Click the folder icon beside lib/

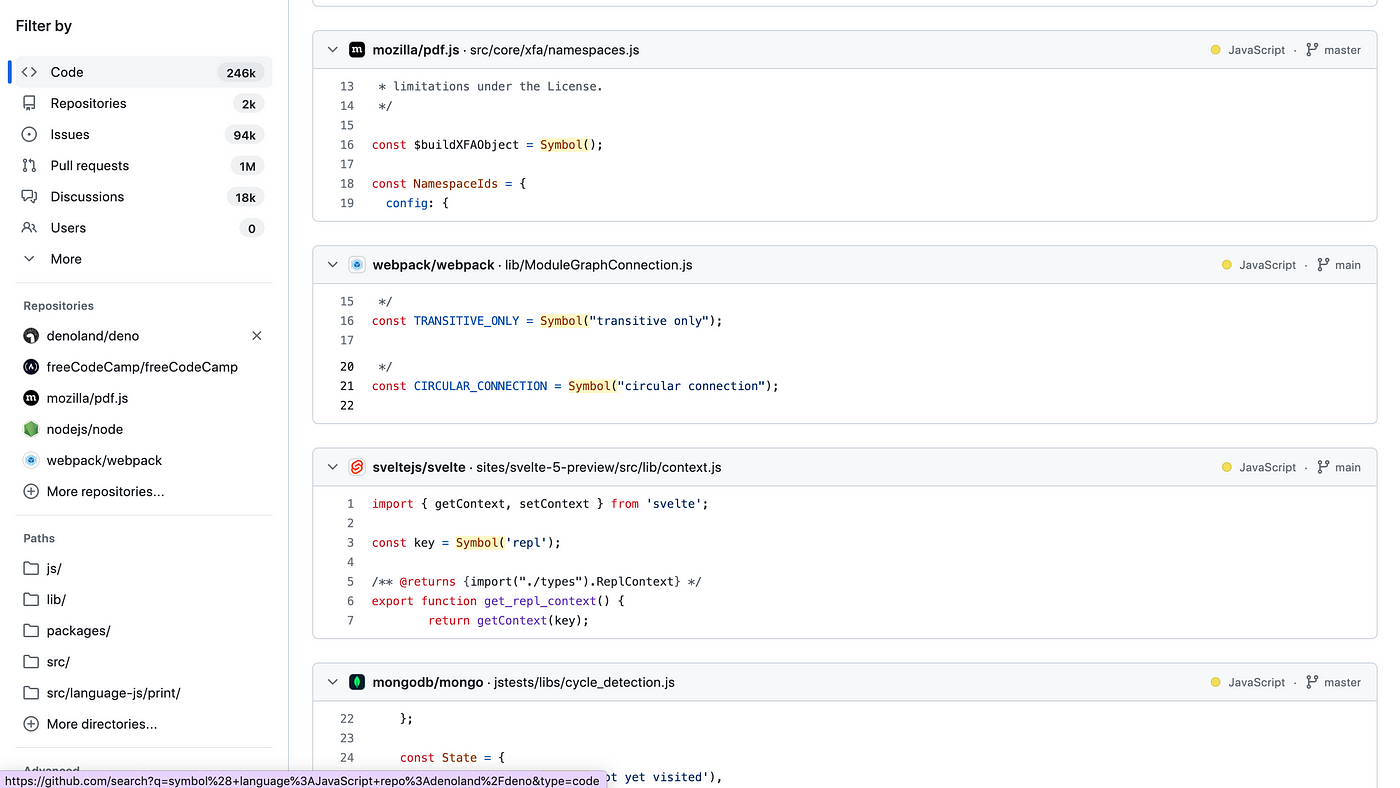30,599
